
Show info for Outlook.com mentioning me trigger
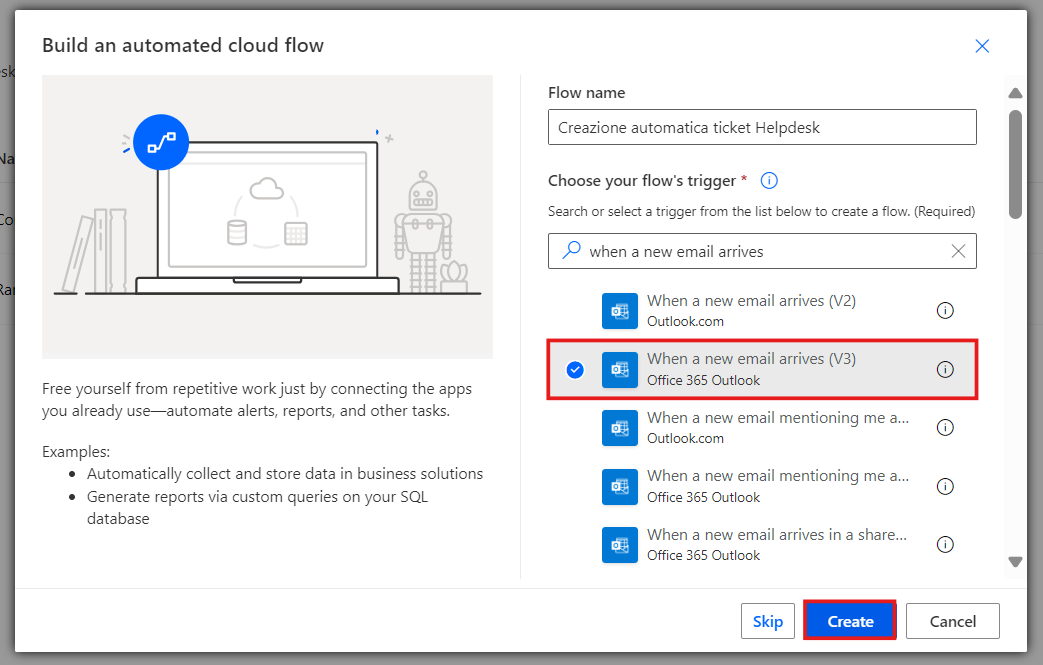point(945,428)
